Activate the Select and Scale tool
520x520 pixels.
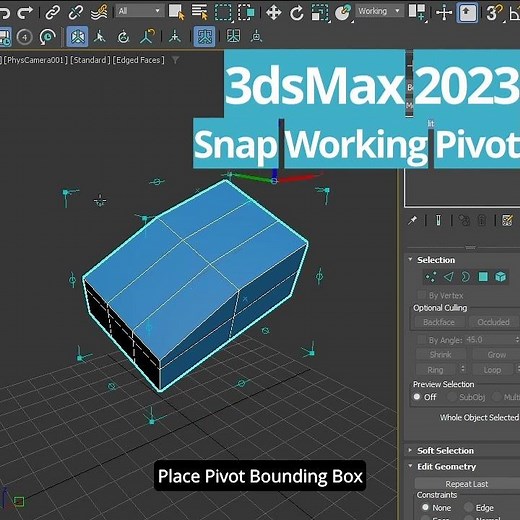pyautogui.click(x=320, y=13)
